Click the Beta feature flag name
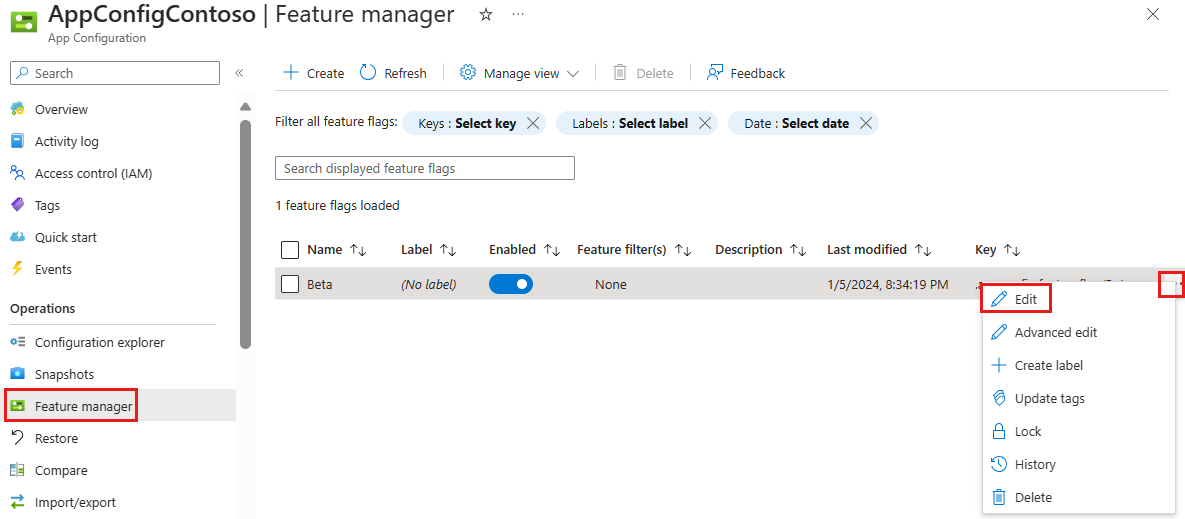1185x519 pixels. pyautogui.click(x=320, y=284)
